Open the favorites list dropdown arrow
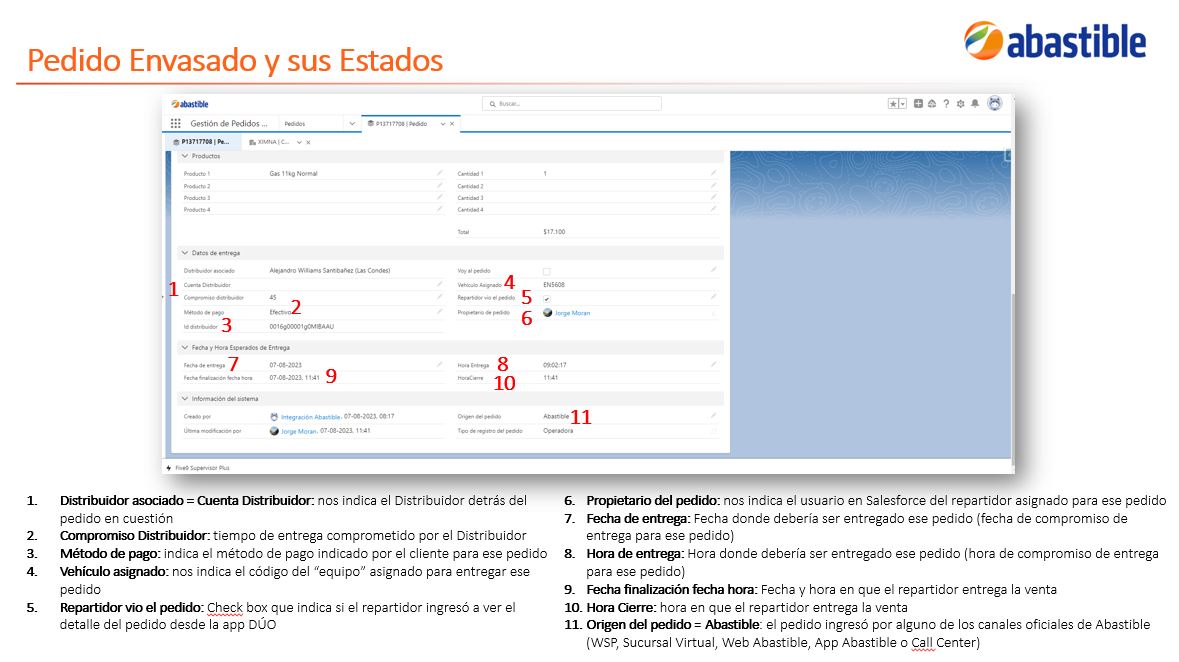This screenshot has height=662, width=1179. point(902,104)
